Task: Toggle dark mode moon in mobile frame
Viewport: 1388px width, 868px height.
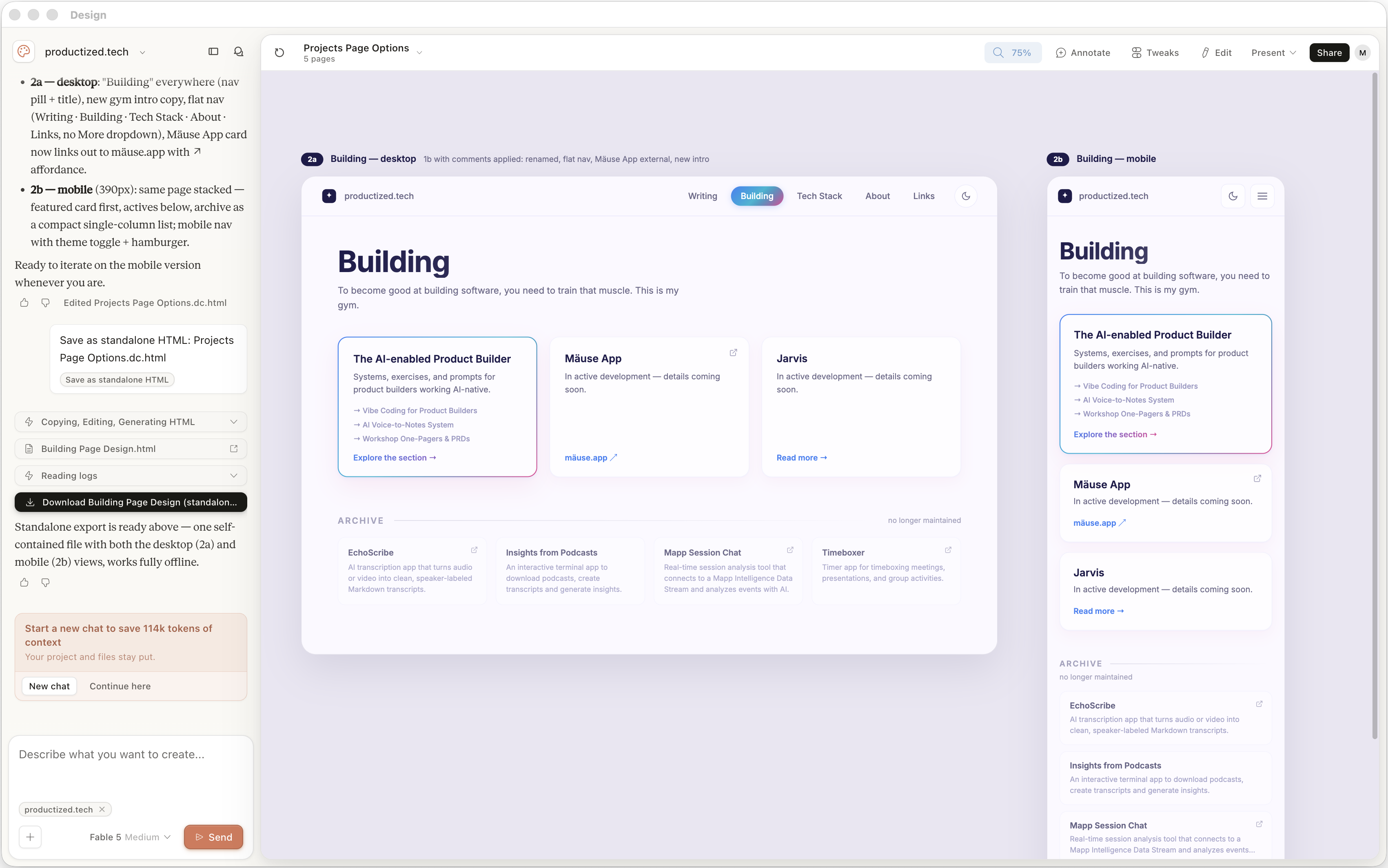Action: 1233,196
